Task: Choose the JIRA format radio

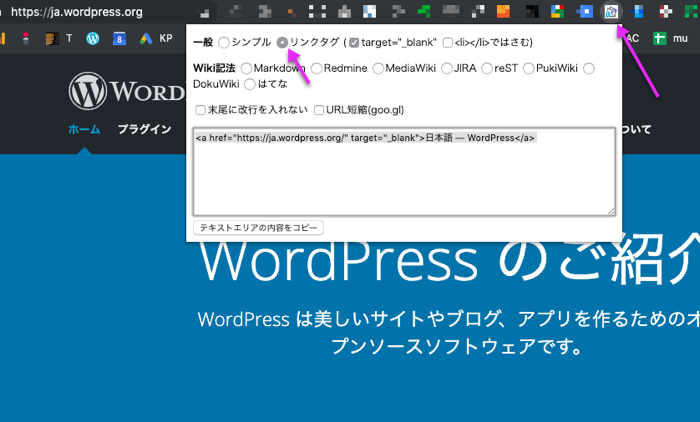Action: (x=446, y=69)
